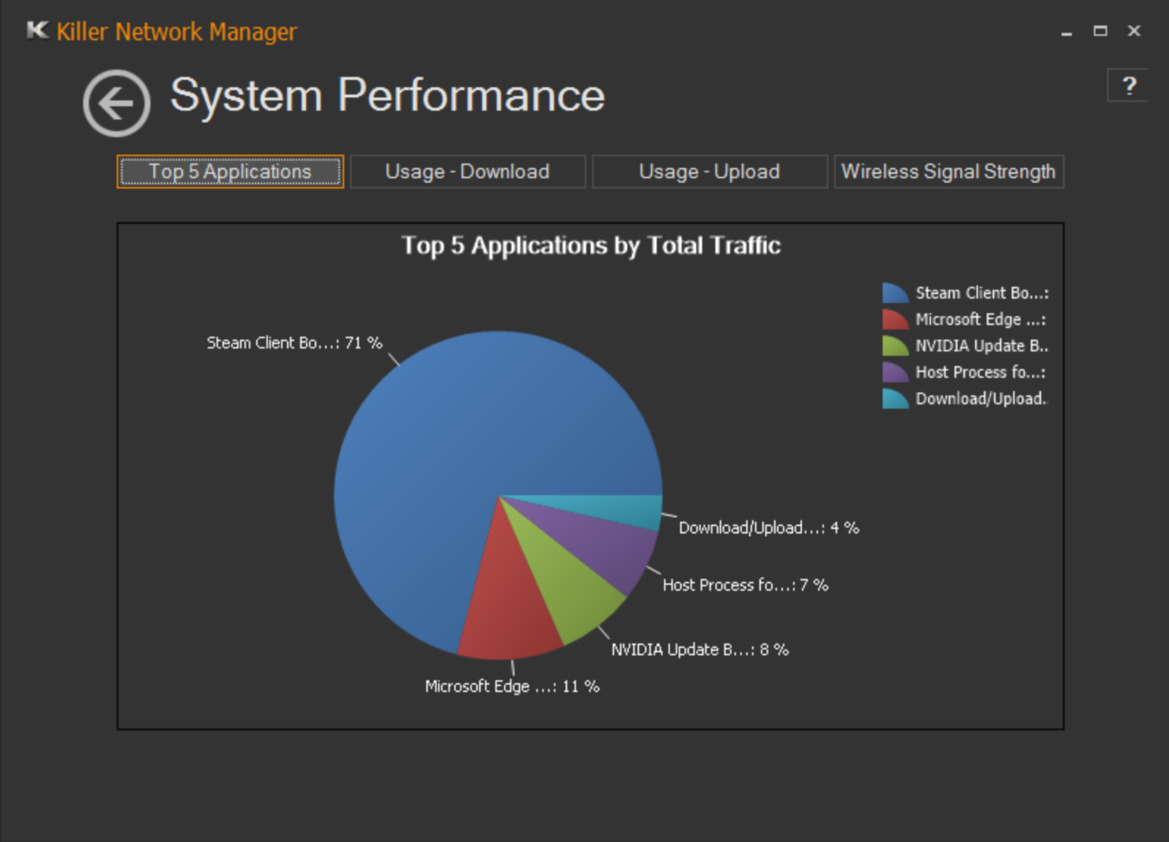Viewport: 1169px width, 842px height.
Task: Click the chart title Top 5 Applications by Total Traffic
Action: [590, 245]
